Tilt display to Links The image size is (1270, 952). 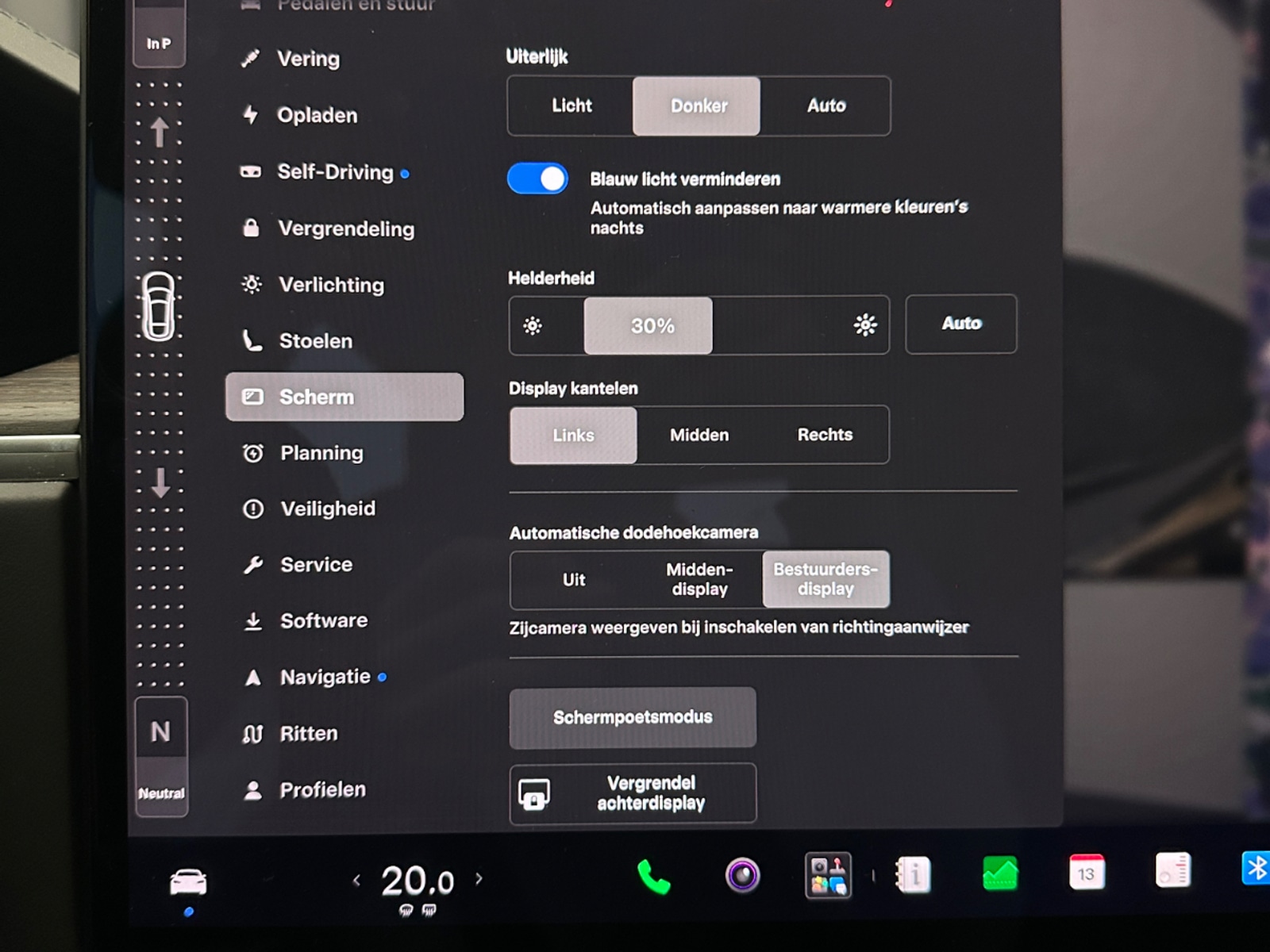573,436
